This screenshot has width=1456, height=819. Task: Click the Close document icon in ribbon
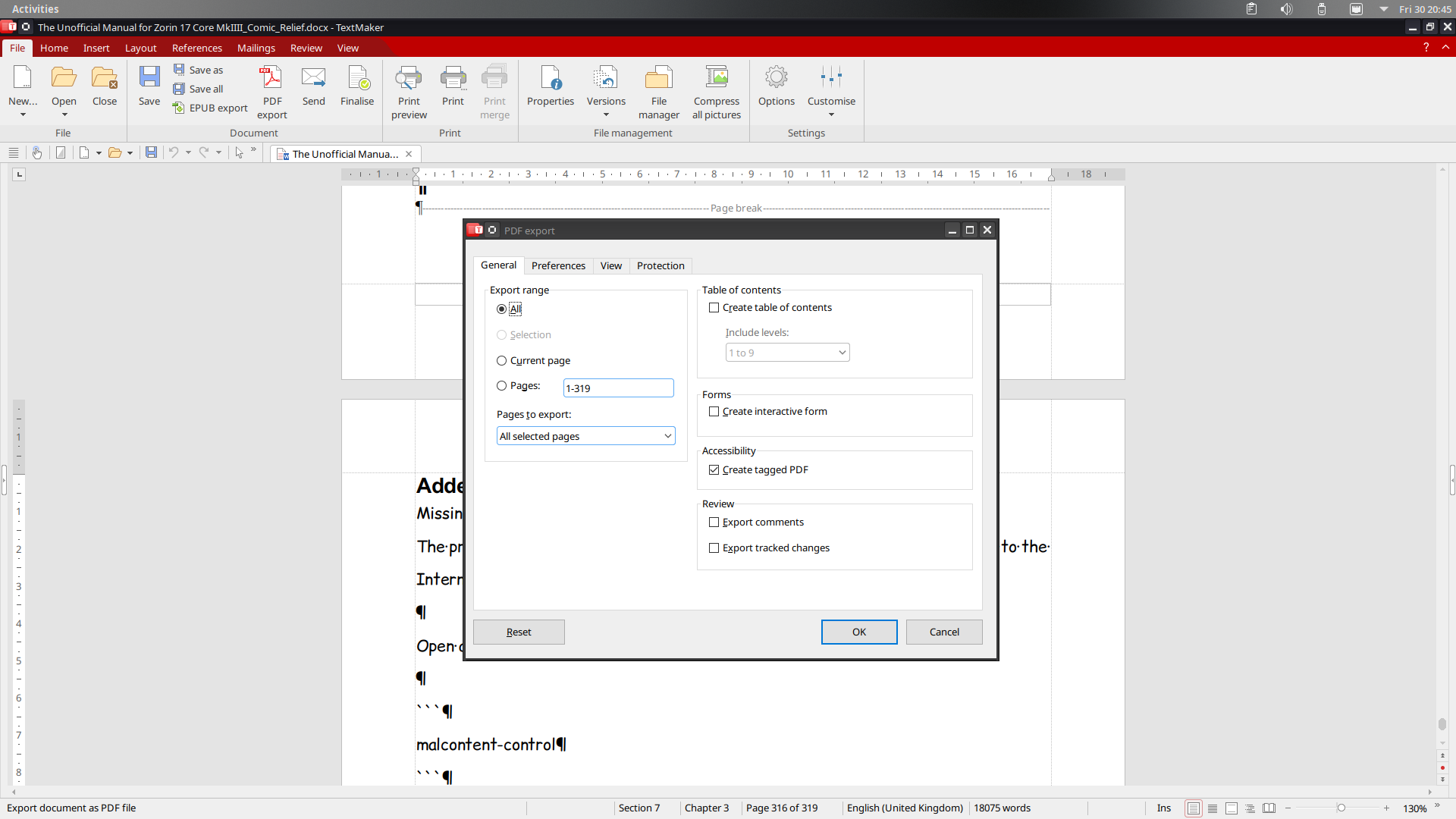coord(105,78)
